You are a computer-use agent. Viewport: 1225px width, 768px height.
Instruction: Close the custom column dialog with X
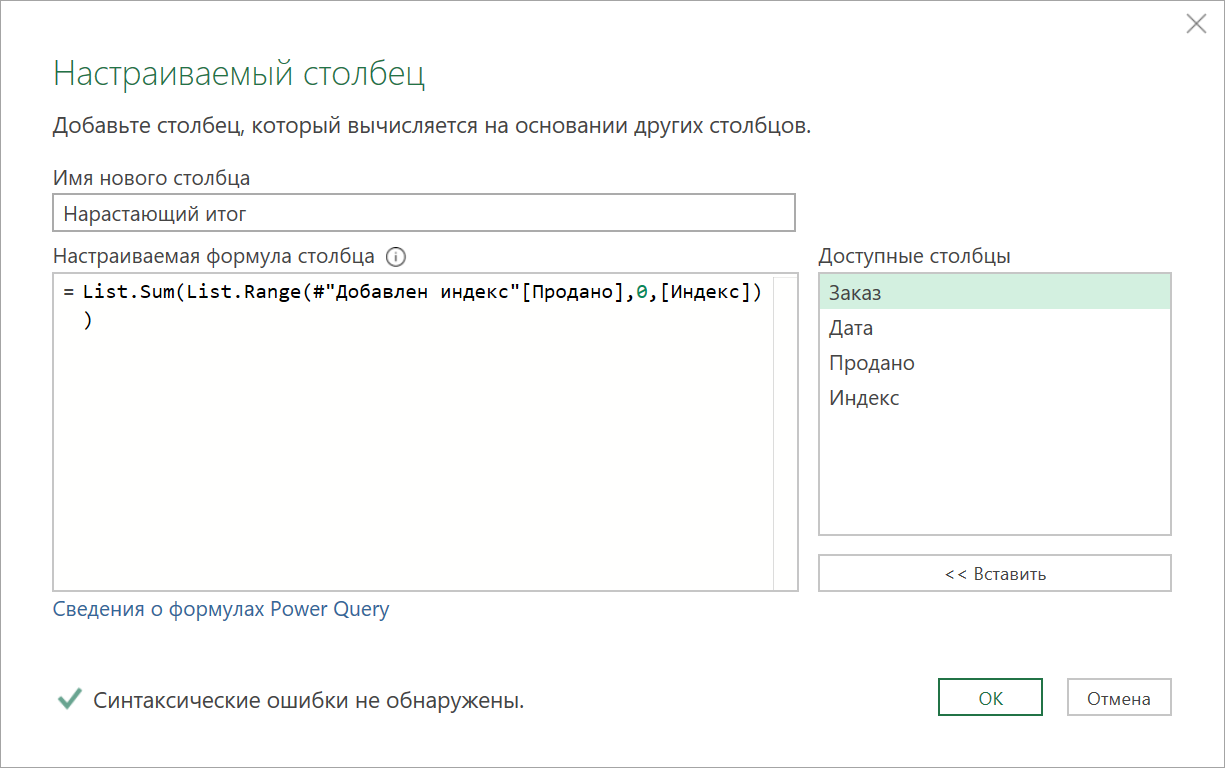pos(1196,24)
